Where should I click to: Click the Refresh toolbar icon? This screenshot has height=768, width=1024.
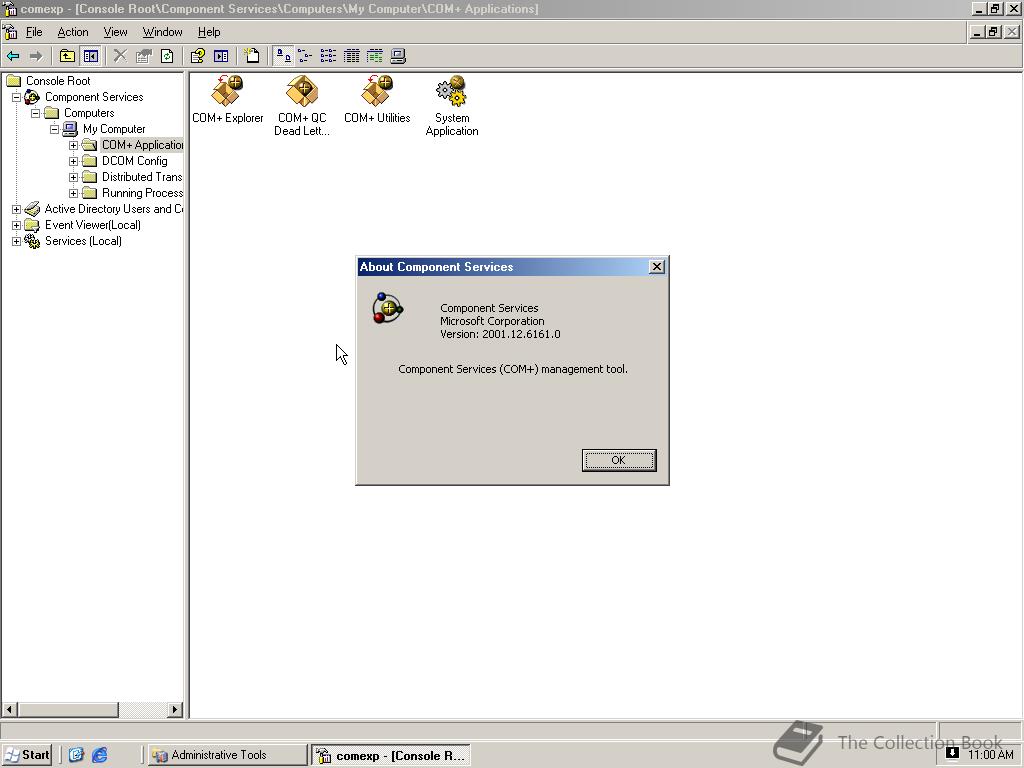(167, 56)
